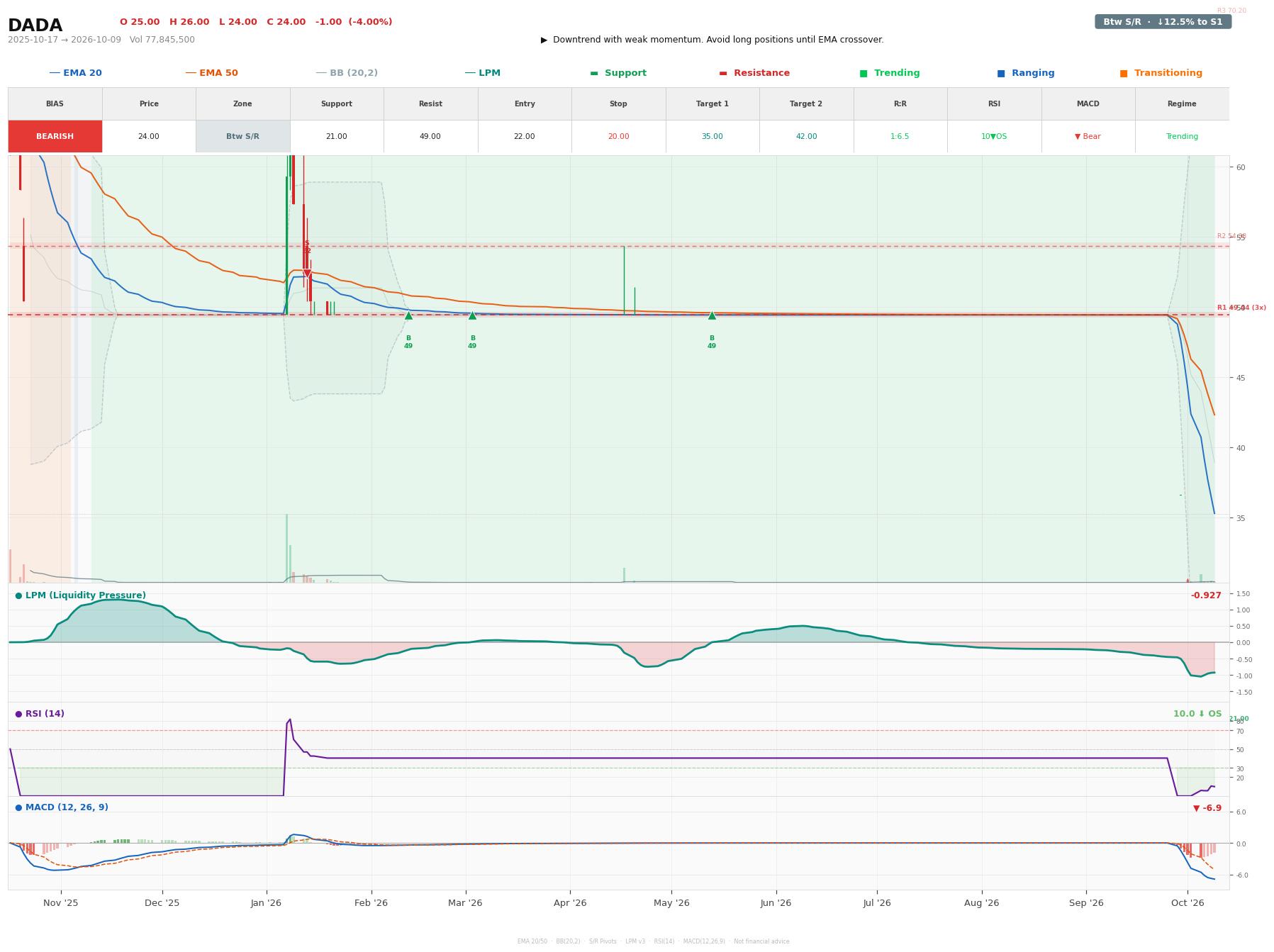
Task: Click the Price value 24.00
Action: (149, 136)
